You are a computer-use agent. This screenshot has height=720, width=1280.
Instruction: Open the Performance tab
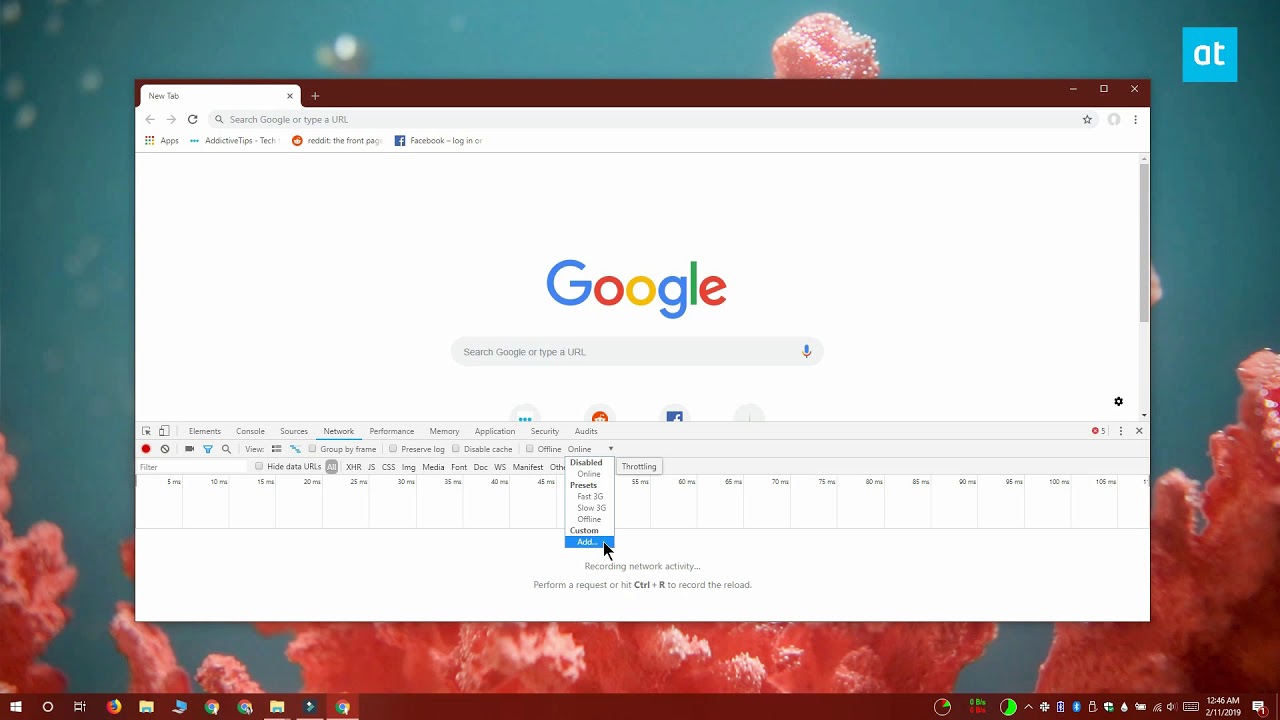(x=392, y=431)
